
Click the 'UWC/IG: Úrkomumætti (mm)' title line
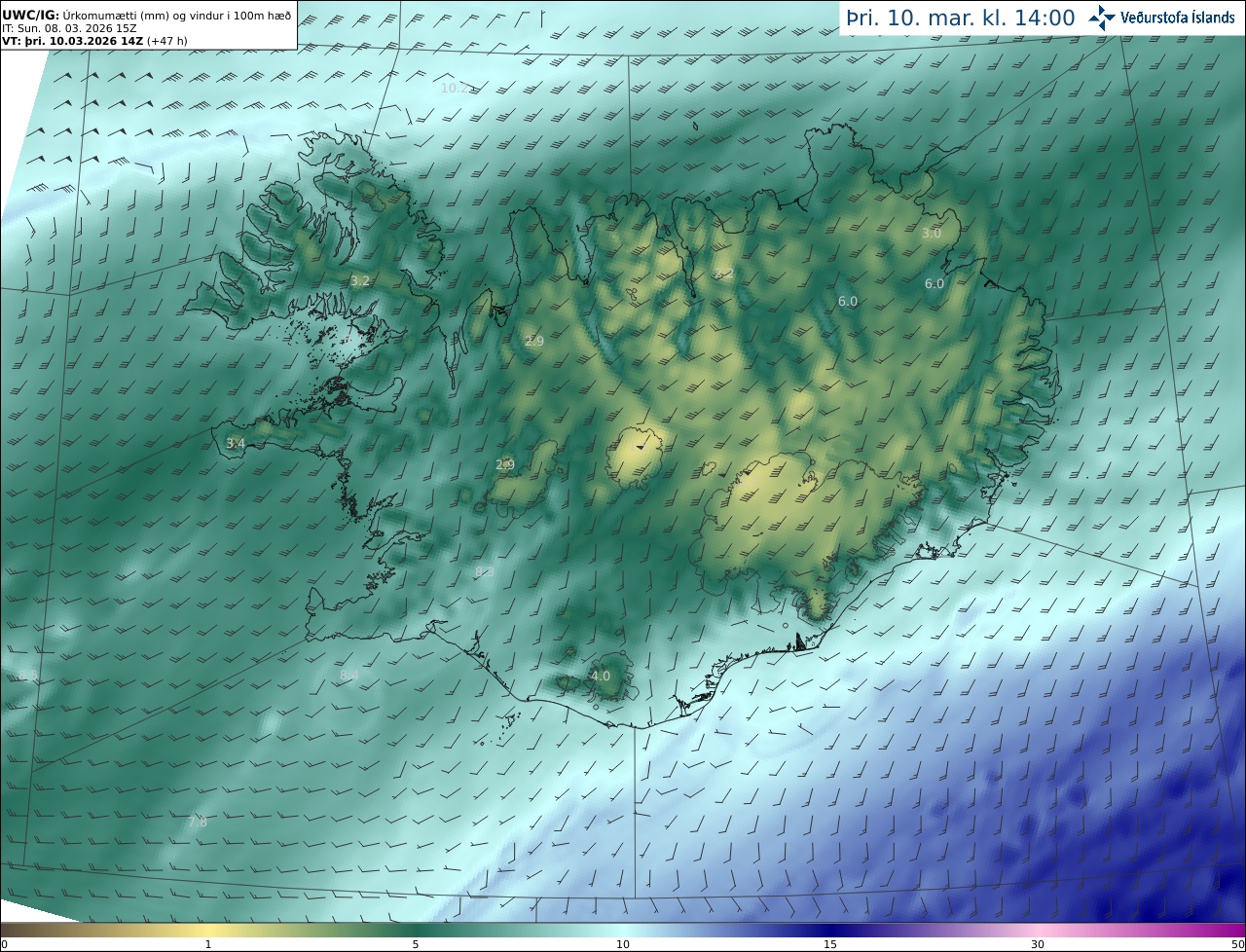(x=147, y=16)
